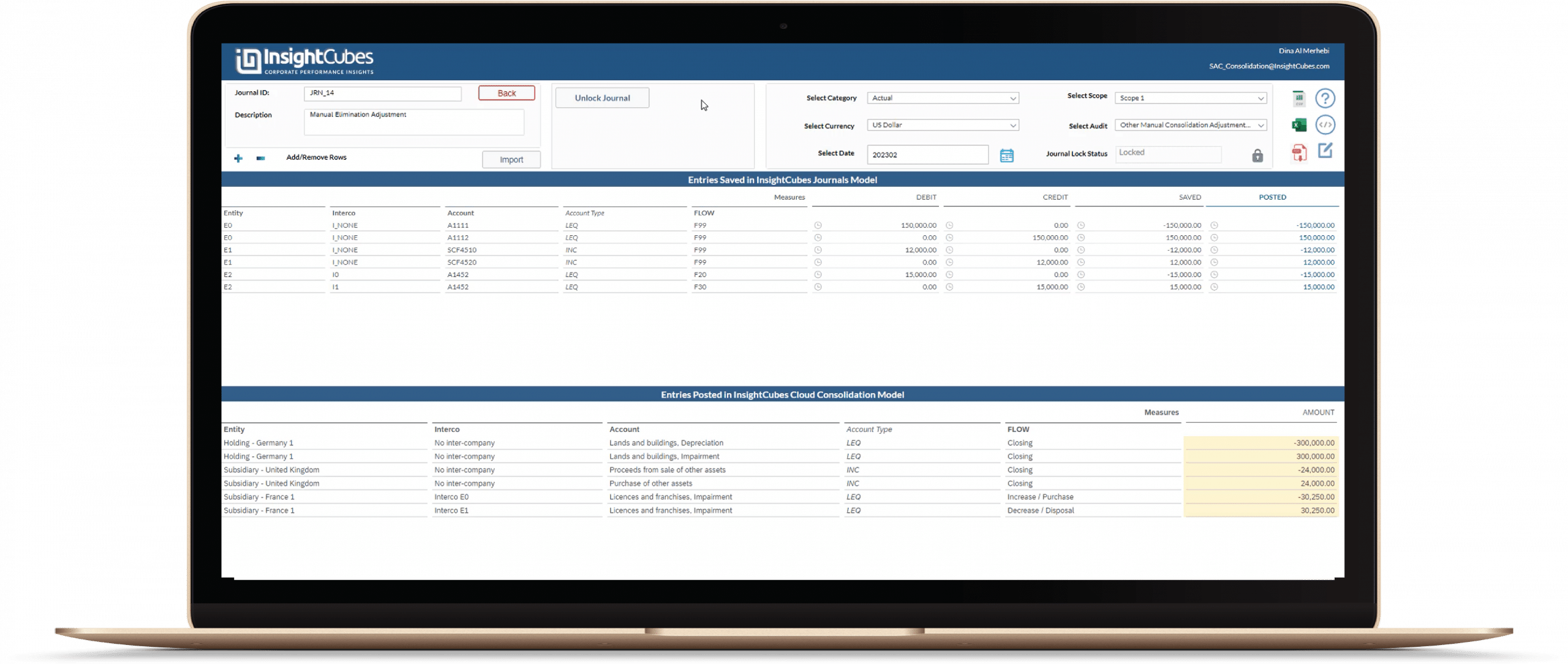Click the edit pencil square icon
The height and width of the screenshot is (664, 1568).
[1325, 151]
